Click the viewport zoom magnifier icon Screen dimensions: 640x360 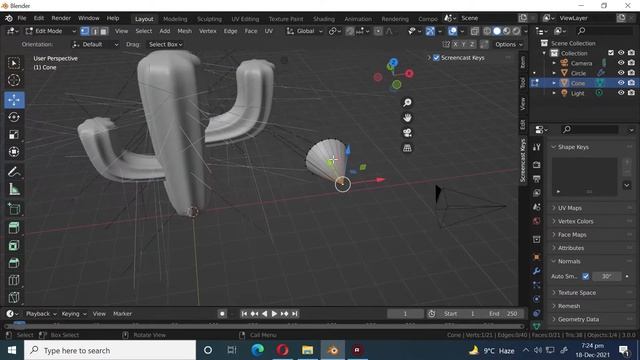tap(407, 102)
